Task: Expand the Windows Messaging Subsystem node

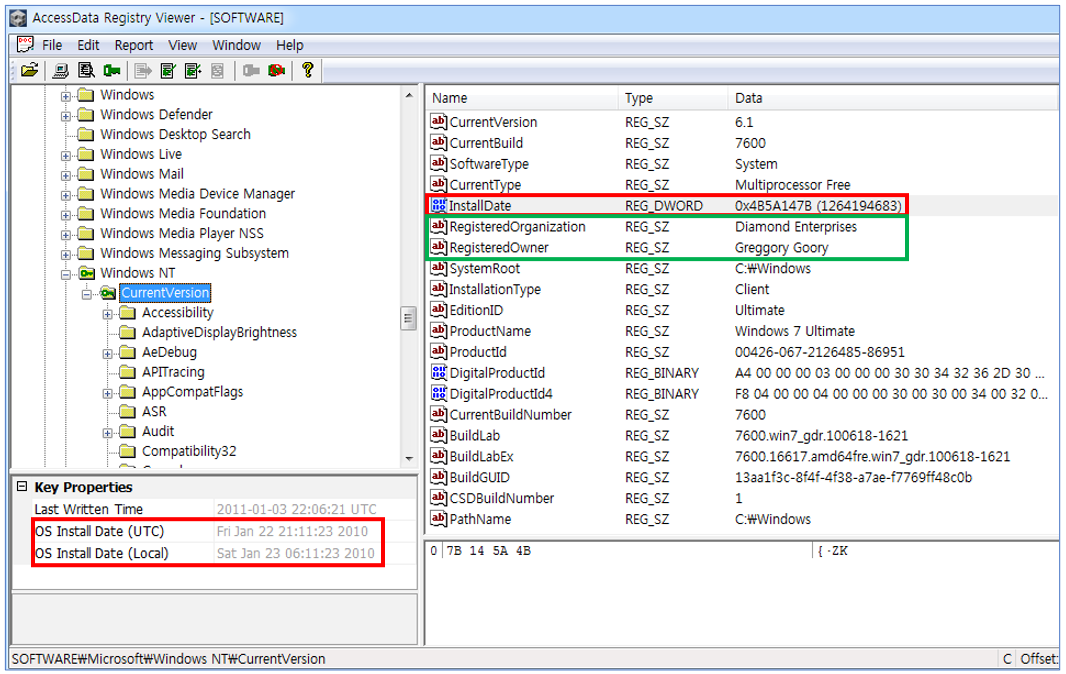Action: coord(66,254)
